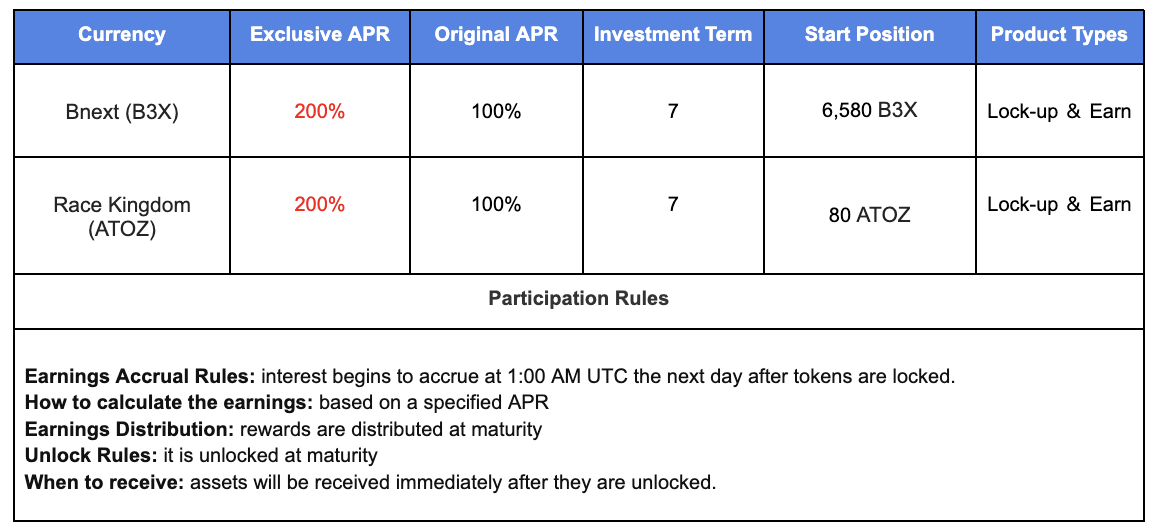Click Lock-up & Earn in Bnext row
The width and height of the screenshot is (1158, 530).
(x=1059, y=111)
